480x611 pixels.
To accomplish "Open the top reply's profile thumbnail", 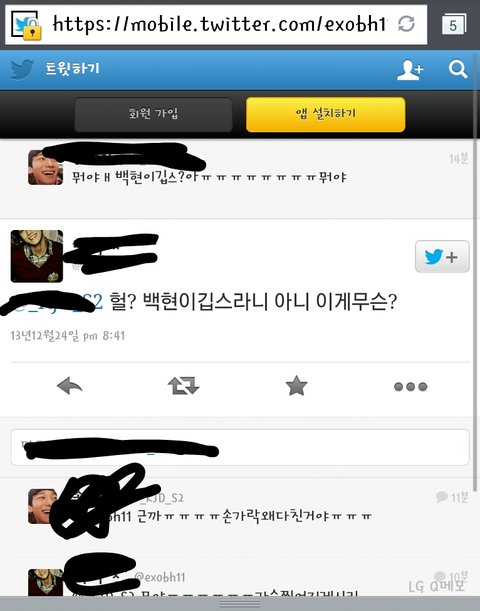I will tap(45, 167).
